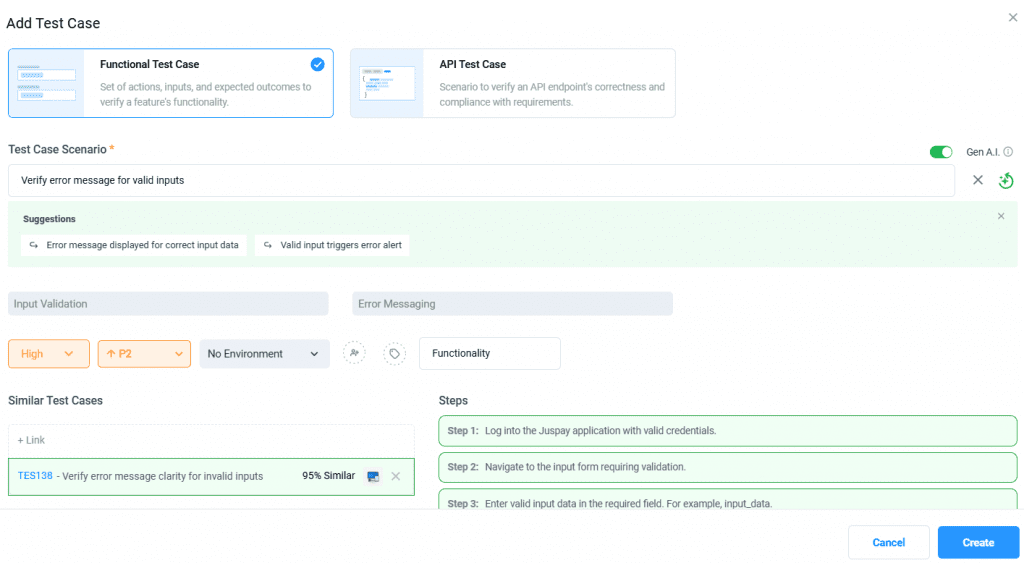Clear the Test Case Scenario text
The image size is (1024, 563).
tap(978, 180)
